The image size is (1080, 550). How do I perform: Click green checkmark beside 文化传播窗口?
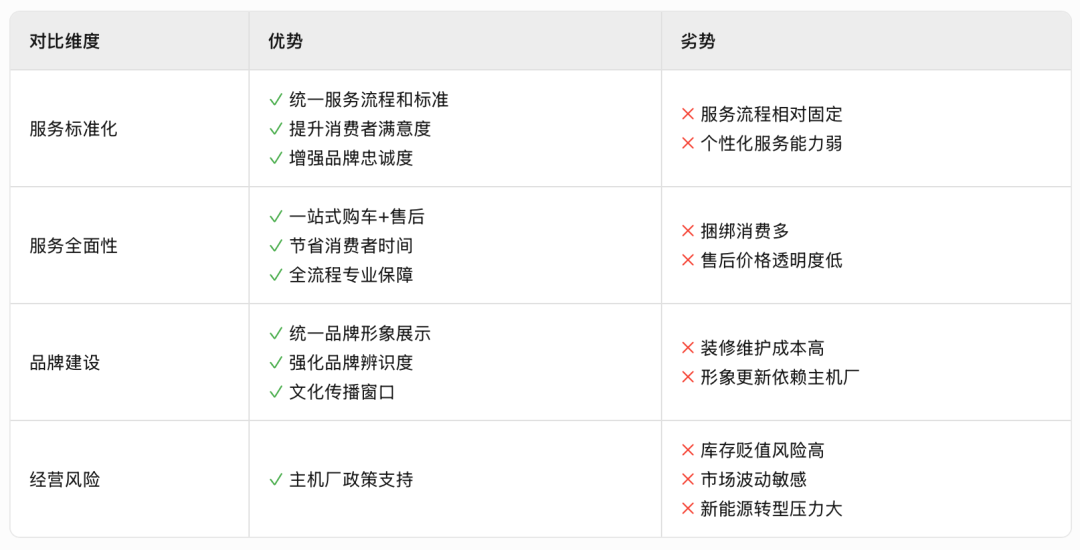(276, 392)
